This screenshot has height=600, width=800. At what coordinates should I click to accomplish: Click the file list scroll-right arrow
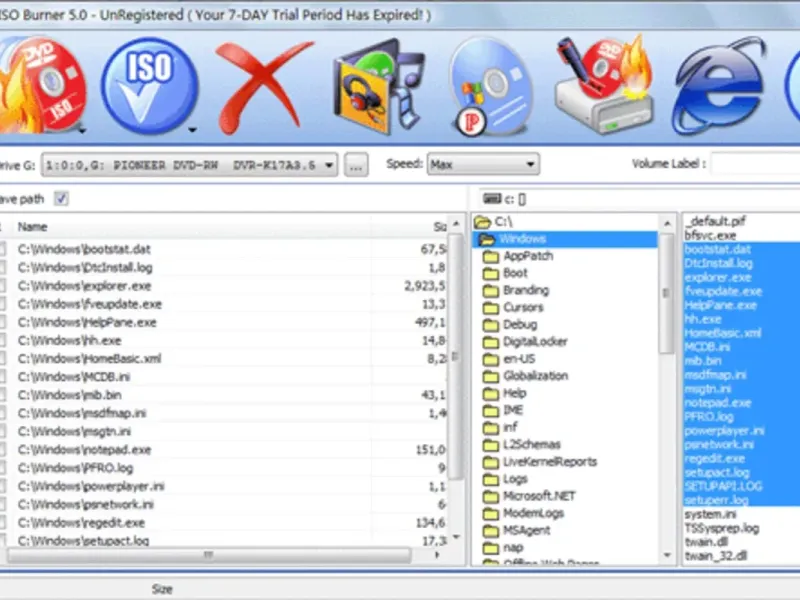437,555
